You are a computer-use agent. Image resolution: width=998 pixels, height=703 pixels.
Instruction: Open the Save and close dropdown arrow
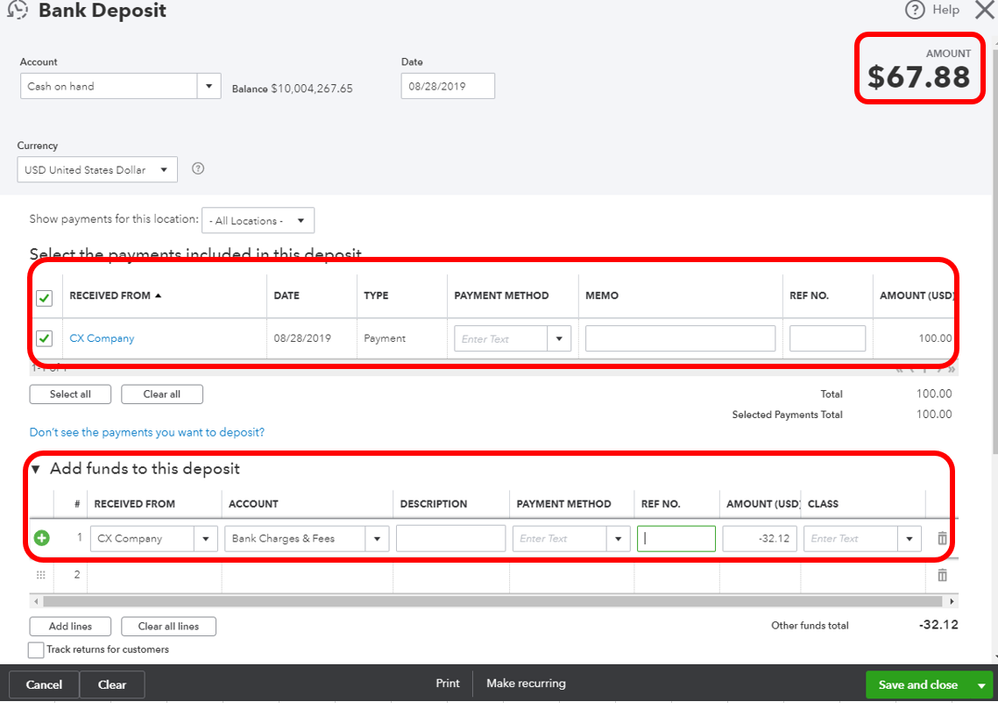tap(981, 685)
